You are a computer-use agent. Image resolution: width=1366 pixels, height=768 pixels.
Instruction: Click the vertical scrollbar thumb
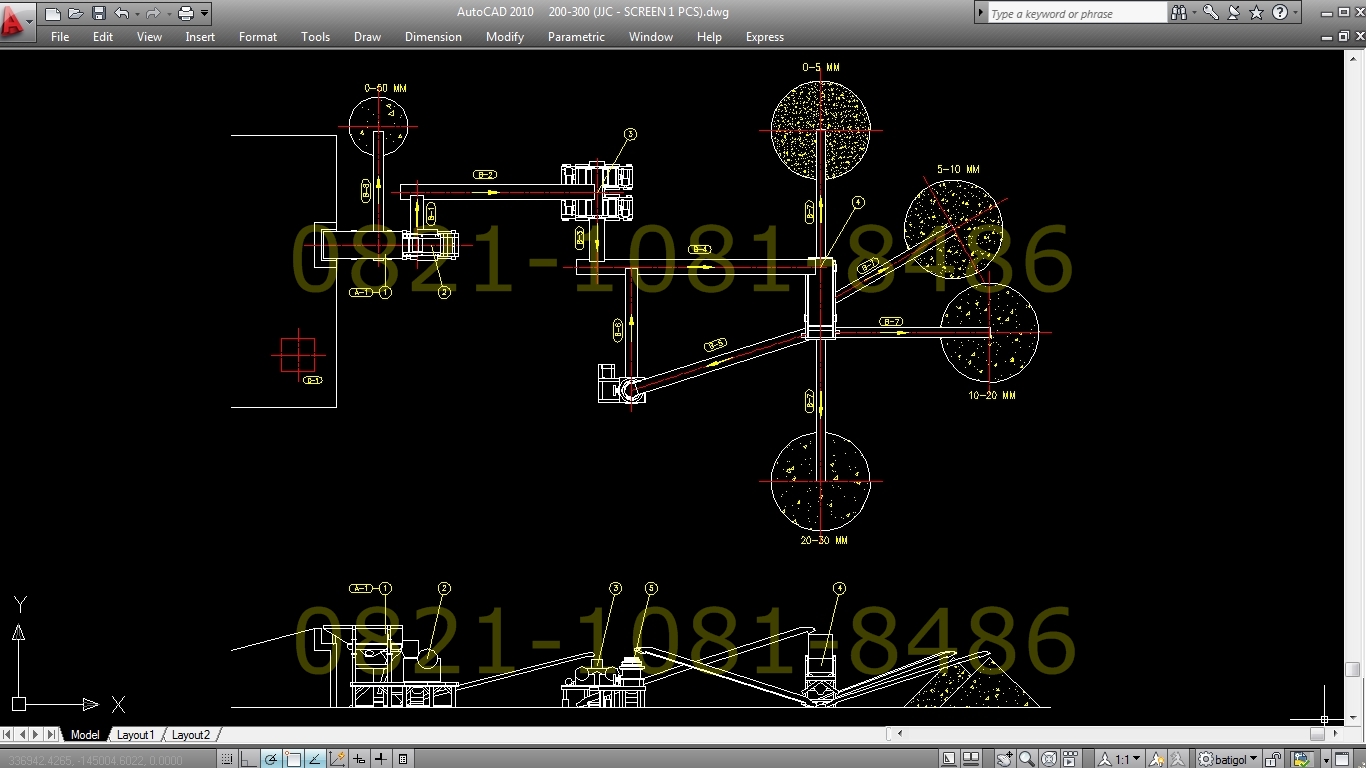1353,670
